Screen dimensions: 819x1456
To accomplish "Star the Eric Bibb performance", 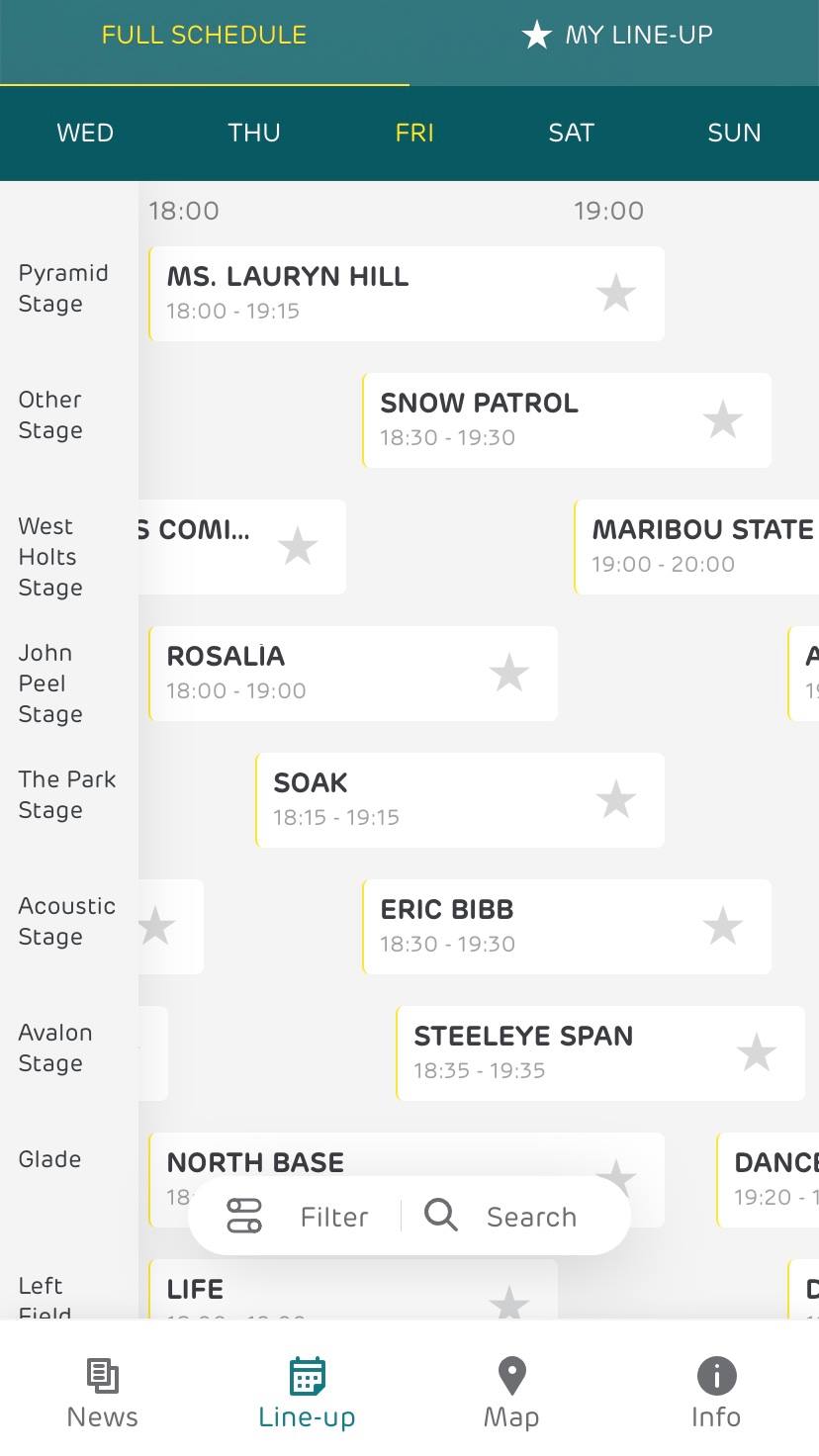I will coord(722,927).
